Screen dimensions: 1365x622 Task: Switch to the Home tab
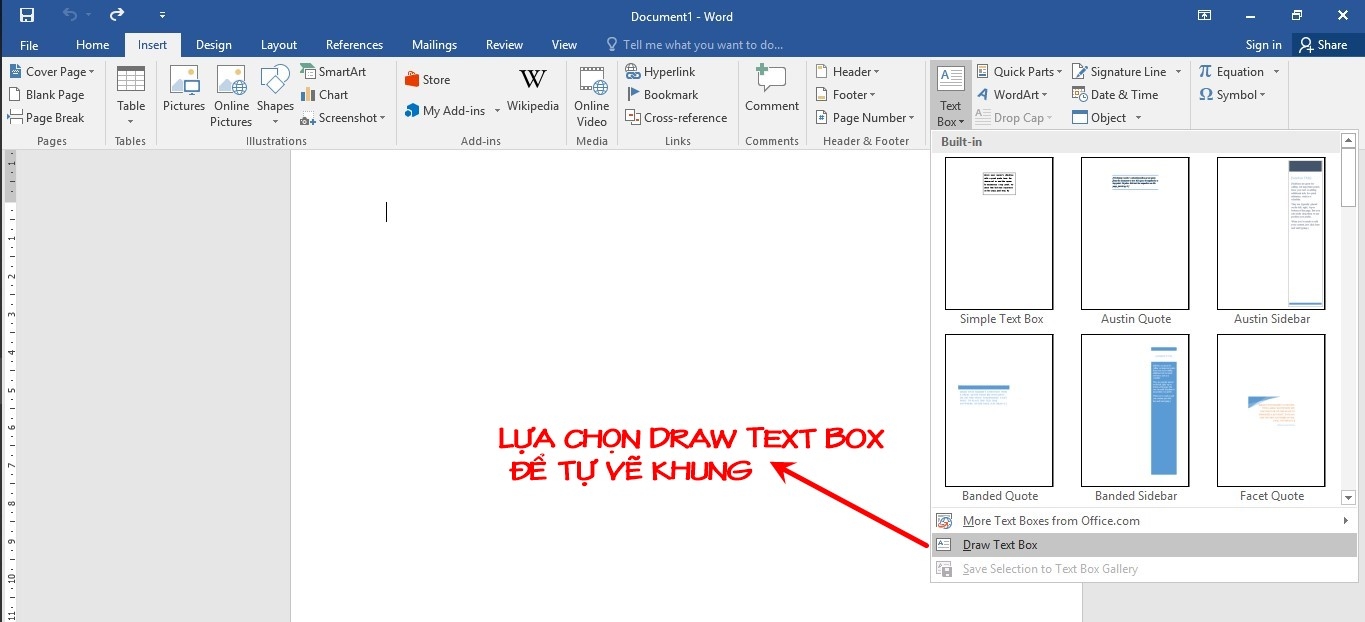pos(93,45)
